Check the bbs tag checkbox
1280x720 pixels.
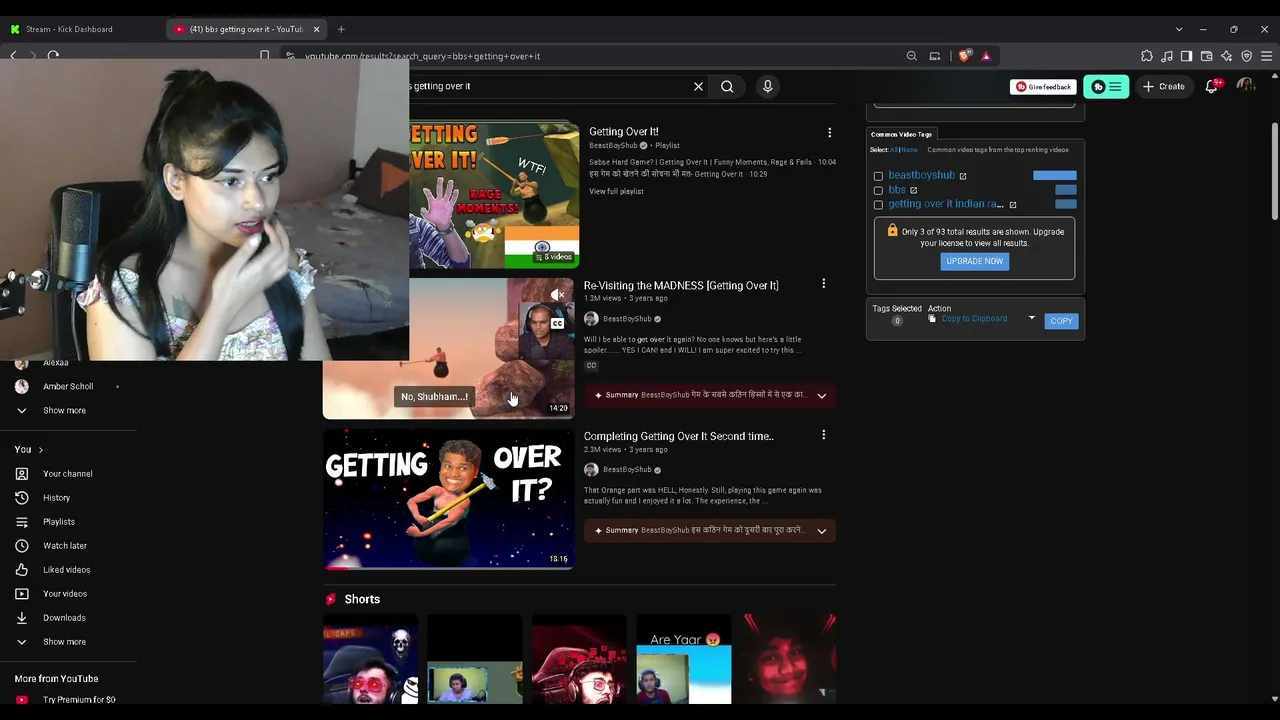[878, 190]
